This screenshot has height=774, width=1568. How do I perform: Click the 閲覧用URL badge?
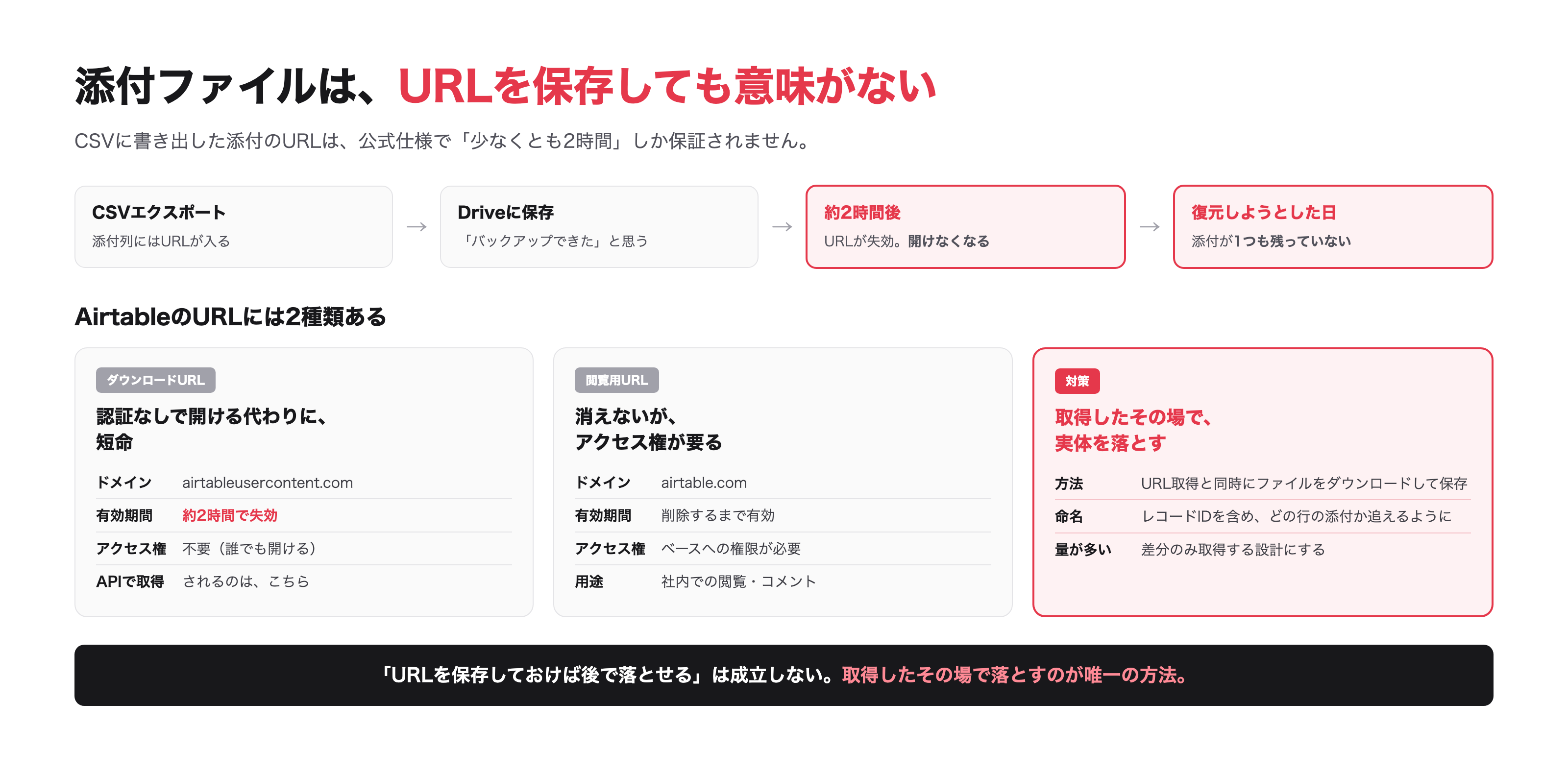[x=616, y=380]
